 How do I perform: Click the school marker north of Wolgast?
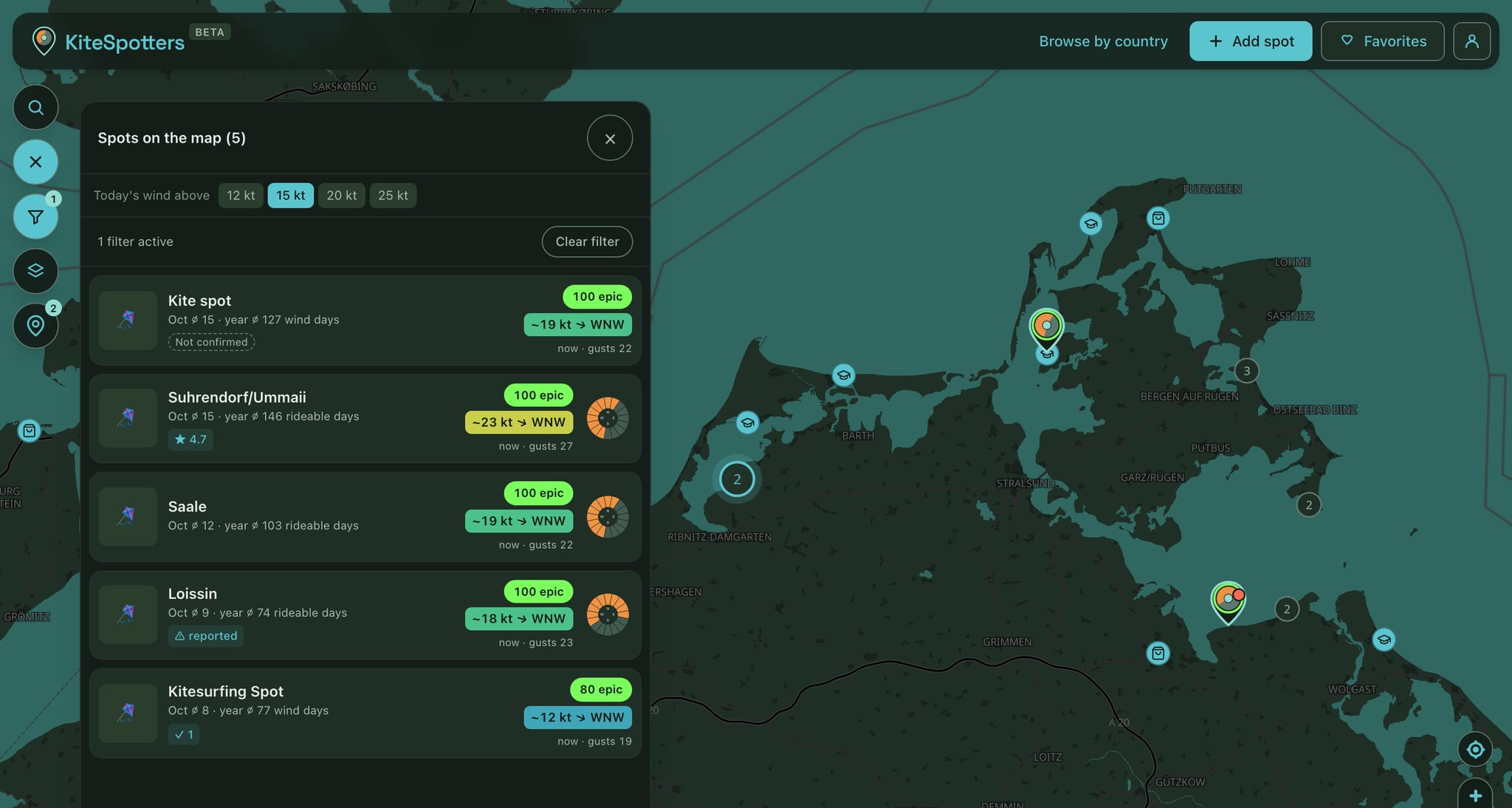pos(1384,640)
